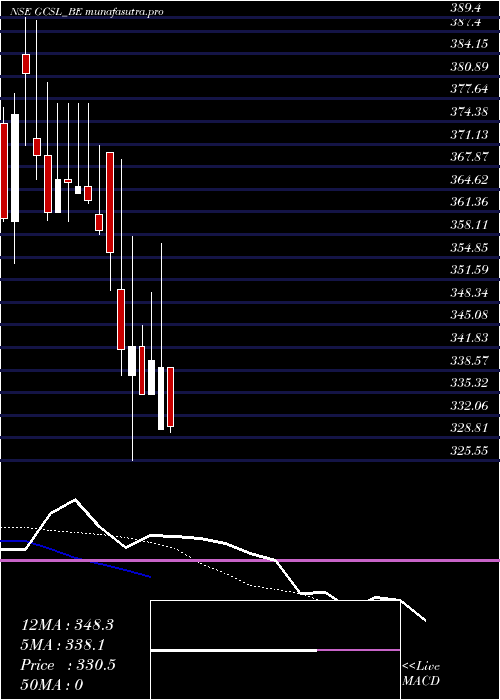500x700 pixels.
Task: Click the 354.85 price axis label
Action: pos(468,247)
